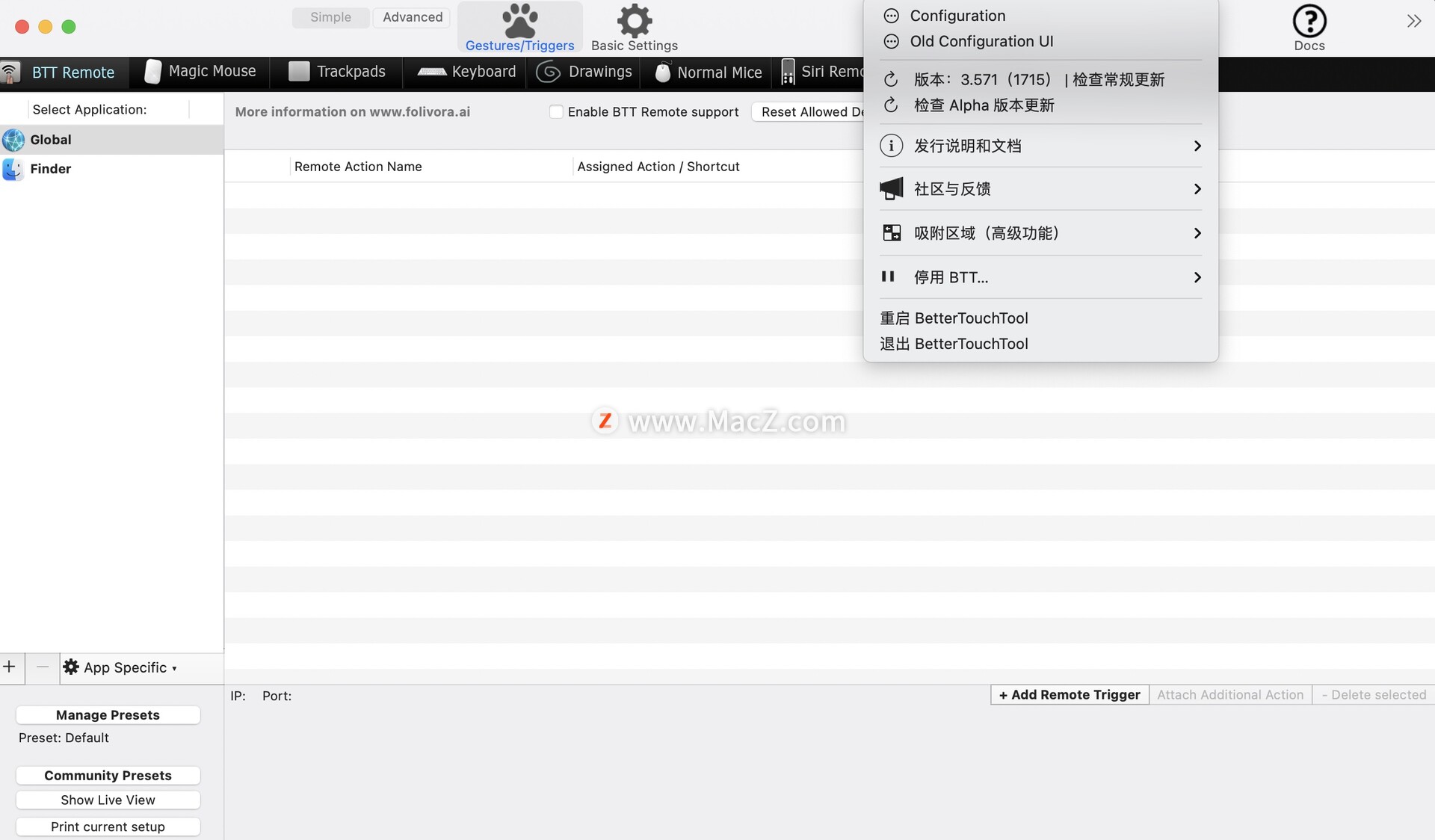Click Print current setup button
1435x840 pixels.
[x=108, y=827]
